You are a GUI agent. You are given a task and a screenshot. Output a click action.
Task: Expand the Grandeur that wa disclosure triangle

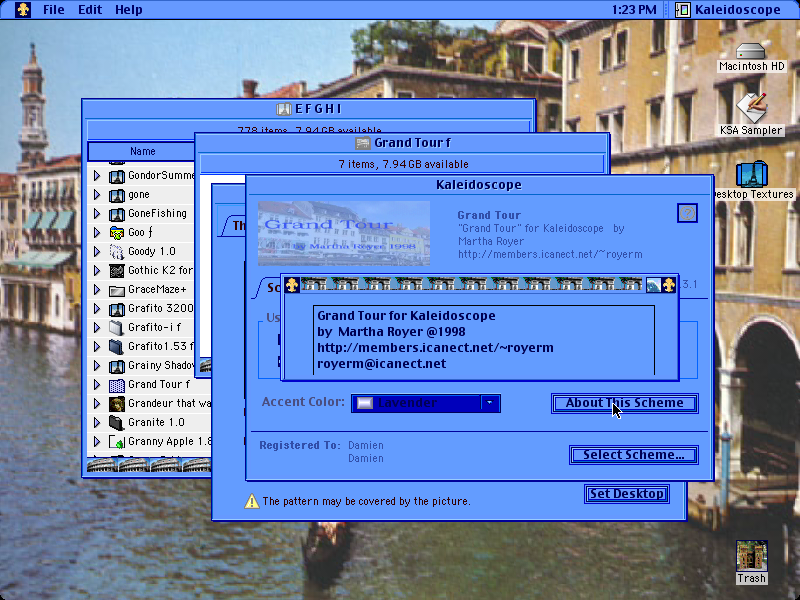coord(97,404)
